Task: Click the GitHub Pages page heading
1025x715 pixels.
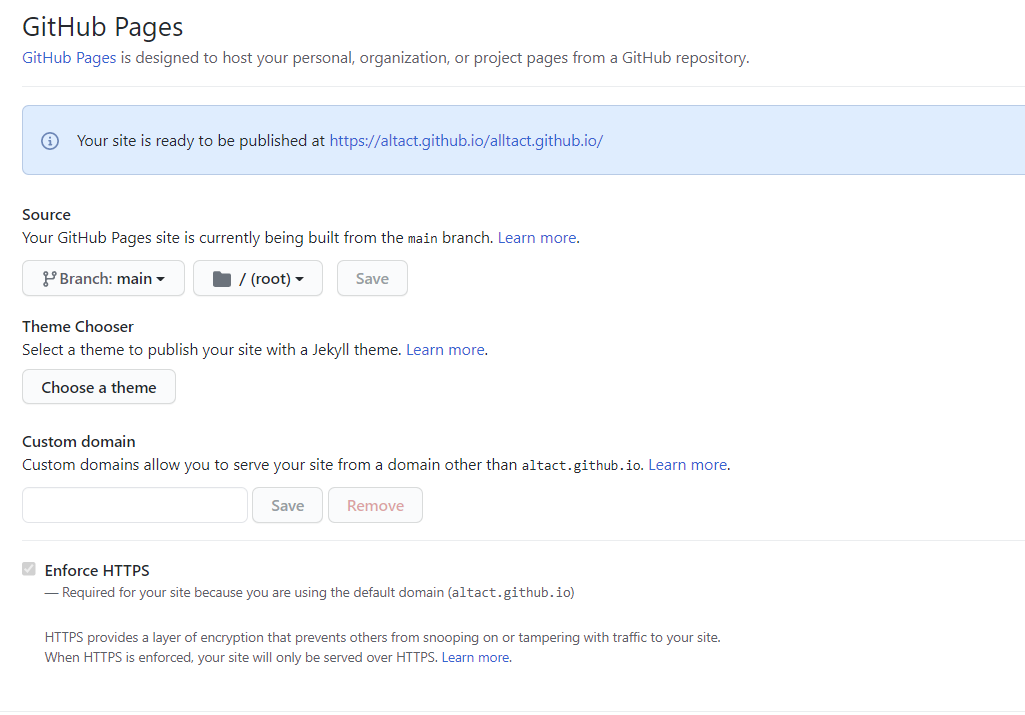Action: (x=103, y=27)
